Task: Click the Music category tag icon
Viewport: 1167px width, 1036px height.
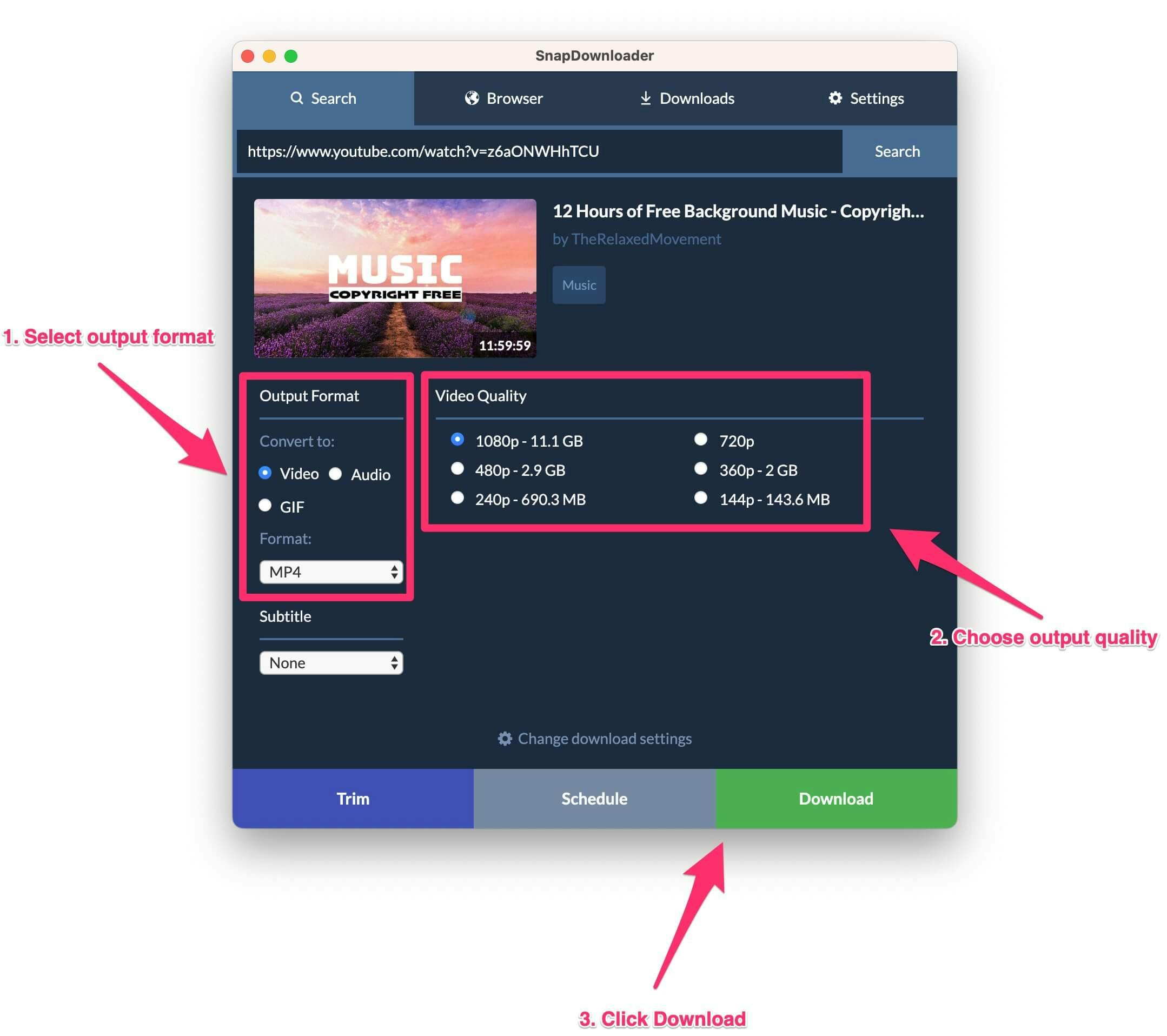Action: click(580, 285)
